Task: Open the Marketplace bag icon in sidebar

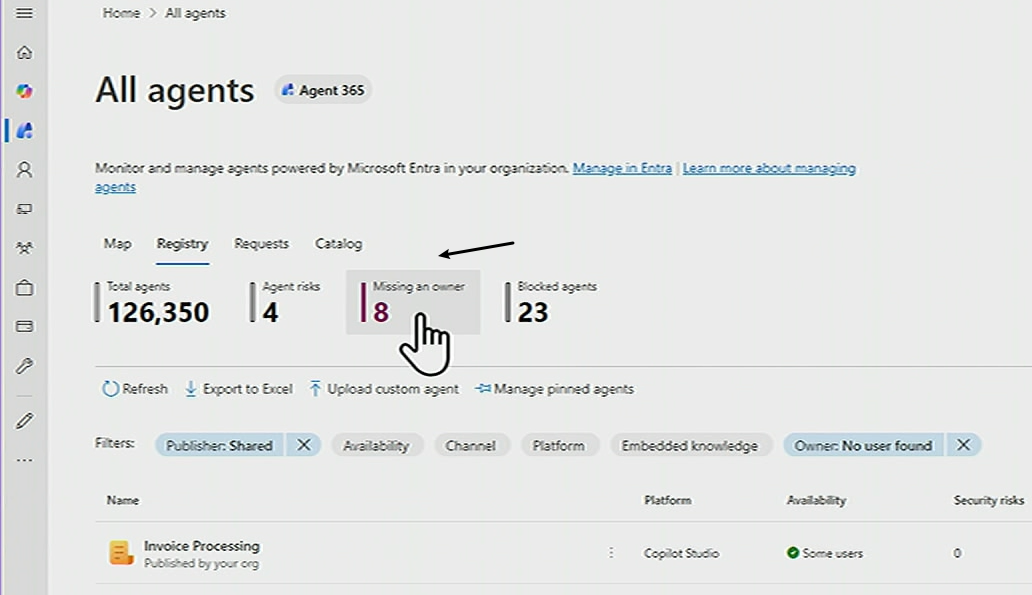Action: (24, 288)
